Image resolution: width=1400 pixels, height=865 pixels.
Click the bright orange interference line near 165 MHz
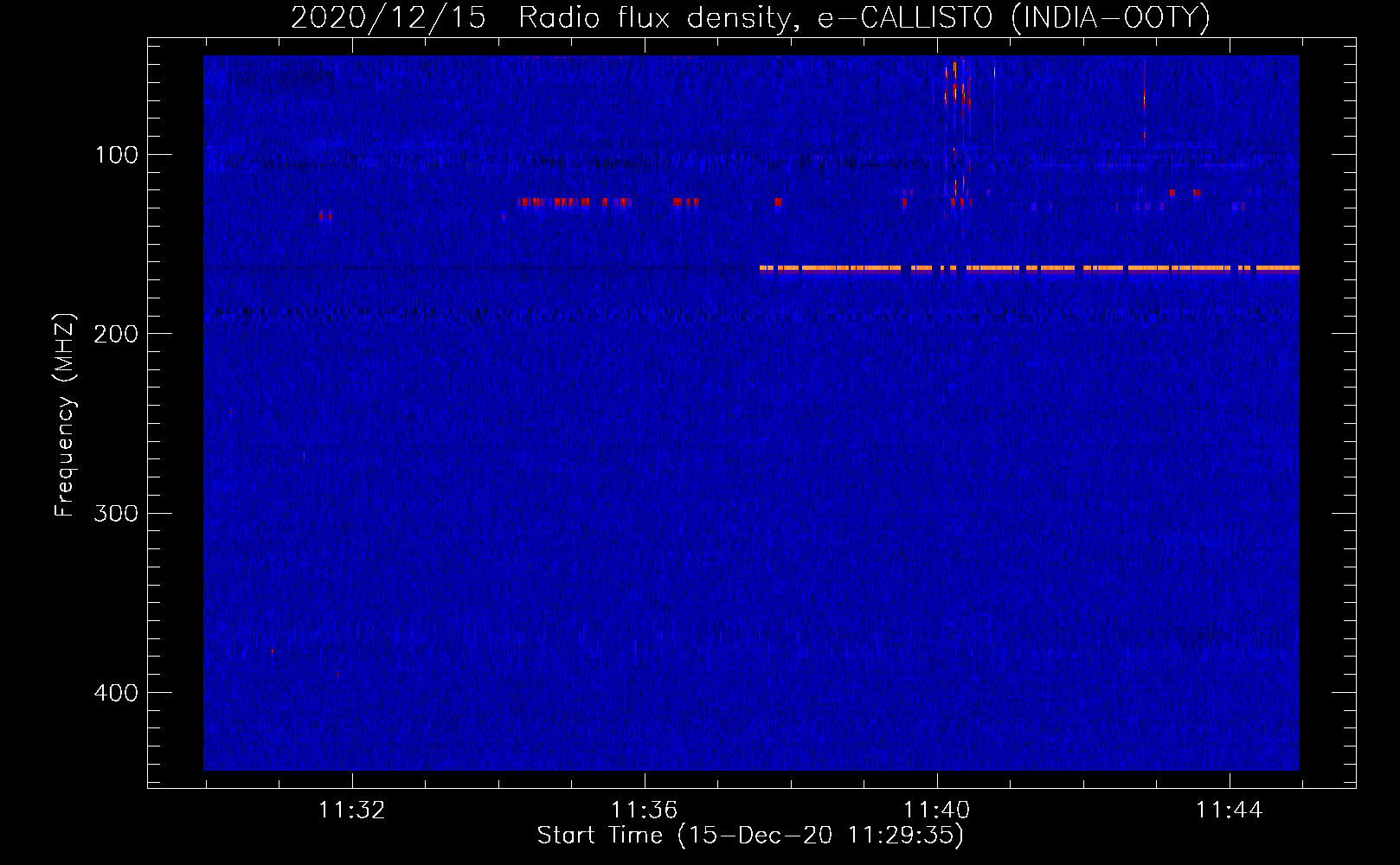(1029, 268)
